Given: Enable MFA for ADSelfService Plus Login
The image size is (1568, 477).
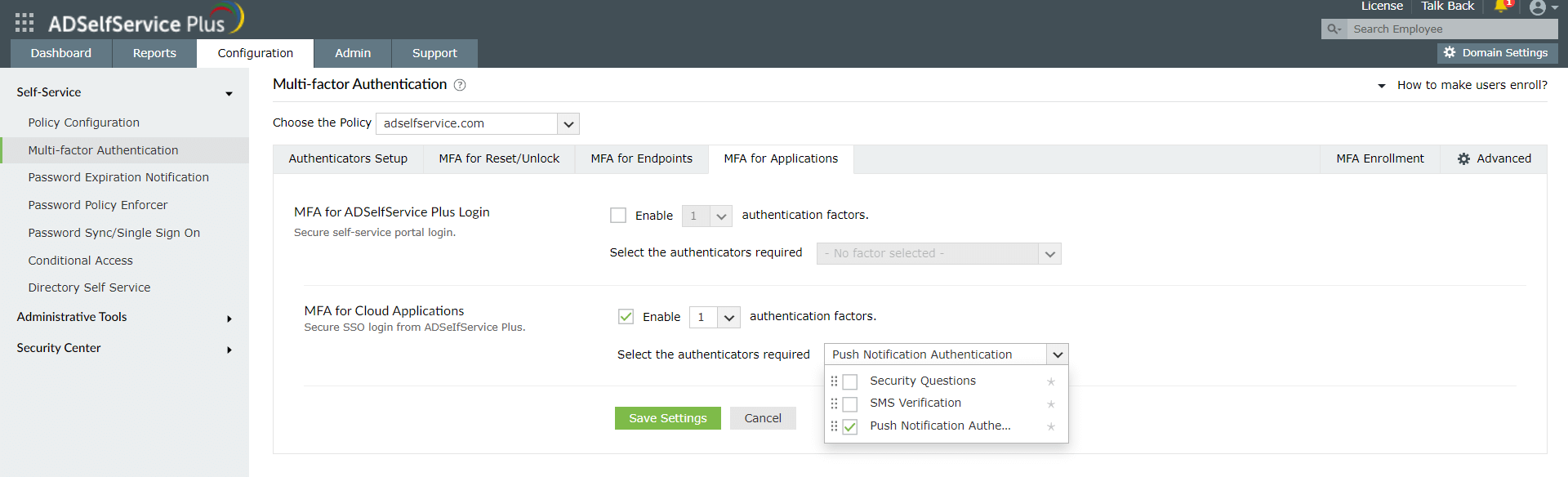Looking at the screenshot, I should [618, 216].
